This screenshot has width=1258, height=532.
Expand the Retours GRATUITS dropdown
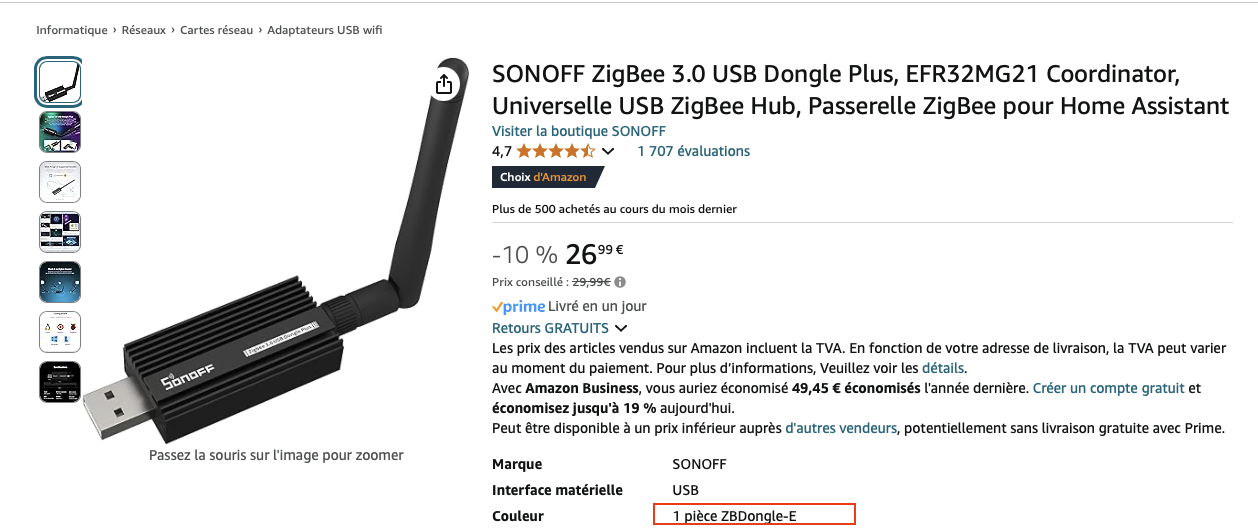tap(621, 328)
